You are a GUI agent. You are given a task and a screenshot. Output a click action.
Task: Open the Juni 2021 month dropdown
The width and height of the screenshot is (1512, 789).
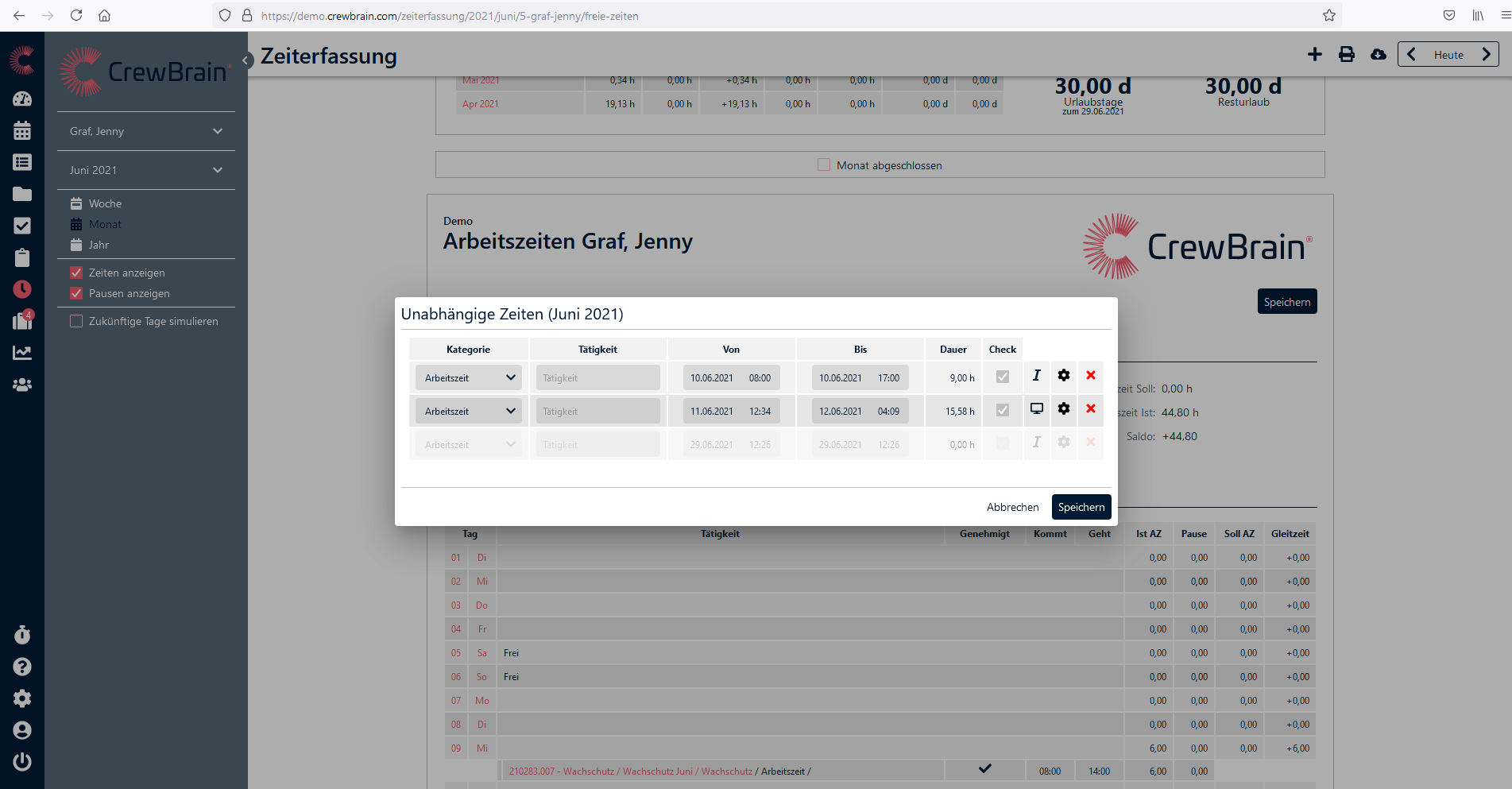coord(146,170)
